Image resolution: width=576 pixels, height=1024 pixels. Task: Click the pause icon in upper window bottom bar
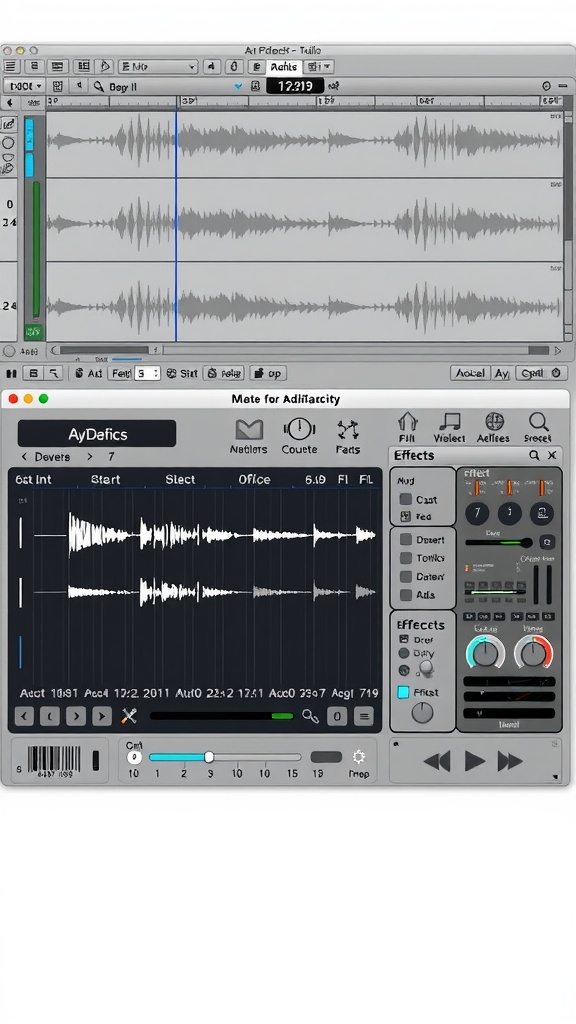coord(11,374)
